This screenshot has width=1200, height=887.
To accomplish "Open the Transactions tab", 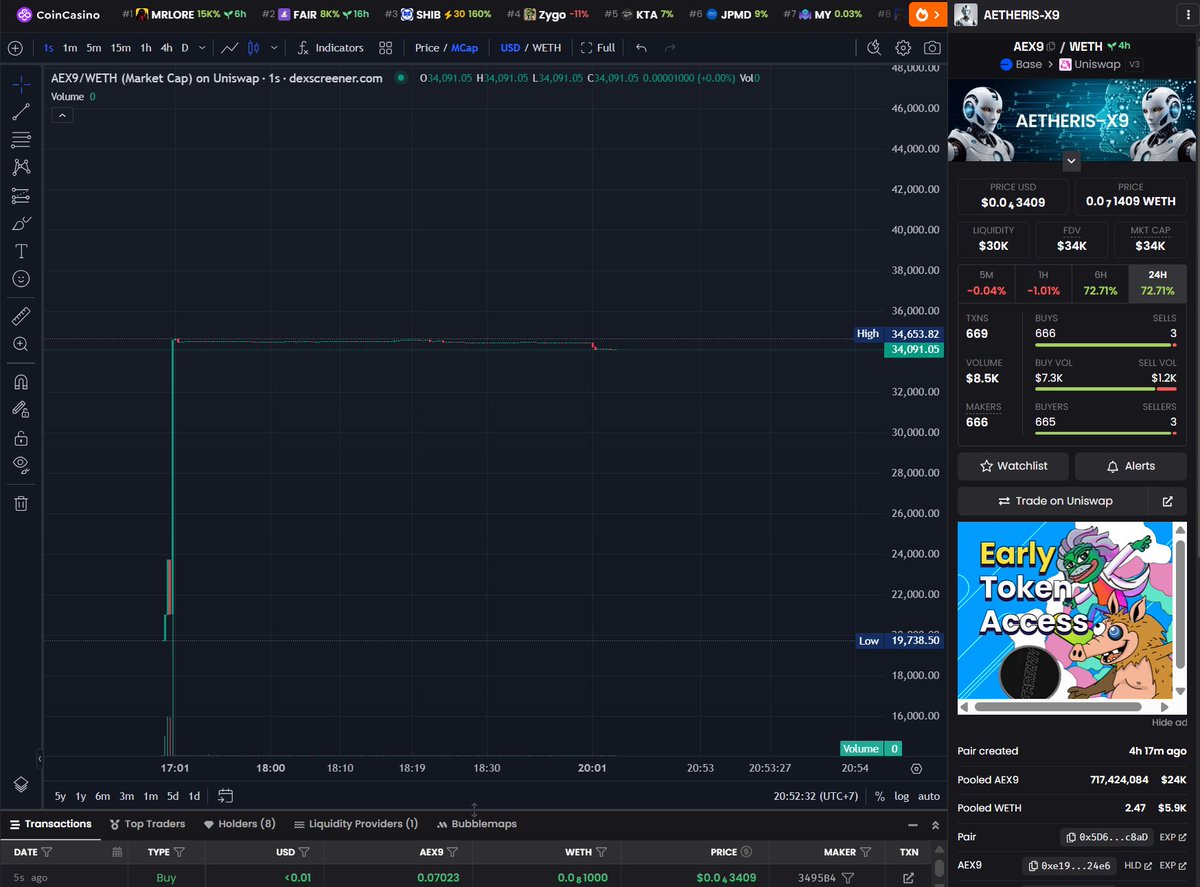I will (x=50, y=824).
